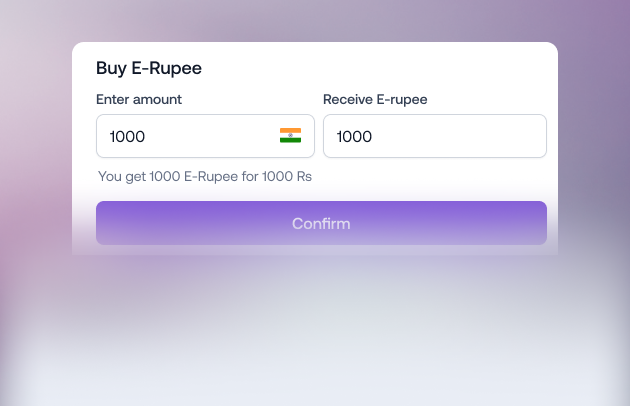Viewport: 630px width, 406px height.
Task: Click the Buy E-Rupee heading
Action: (149, 68)
